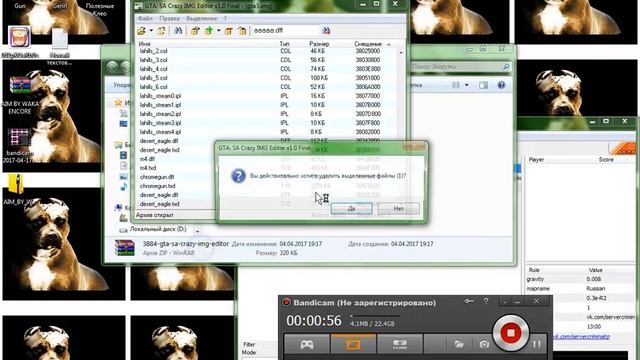
Task: Open the Правка menu
Action: pyautogui.click(x=169, y=19)
